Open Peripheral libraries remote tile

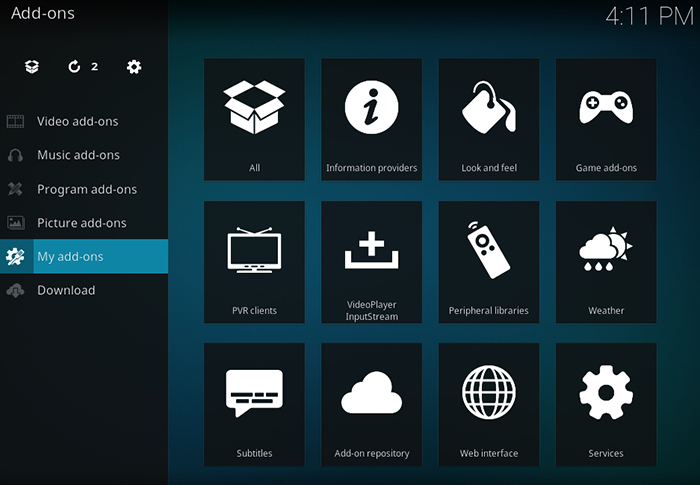[489, 262]
